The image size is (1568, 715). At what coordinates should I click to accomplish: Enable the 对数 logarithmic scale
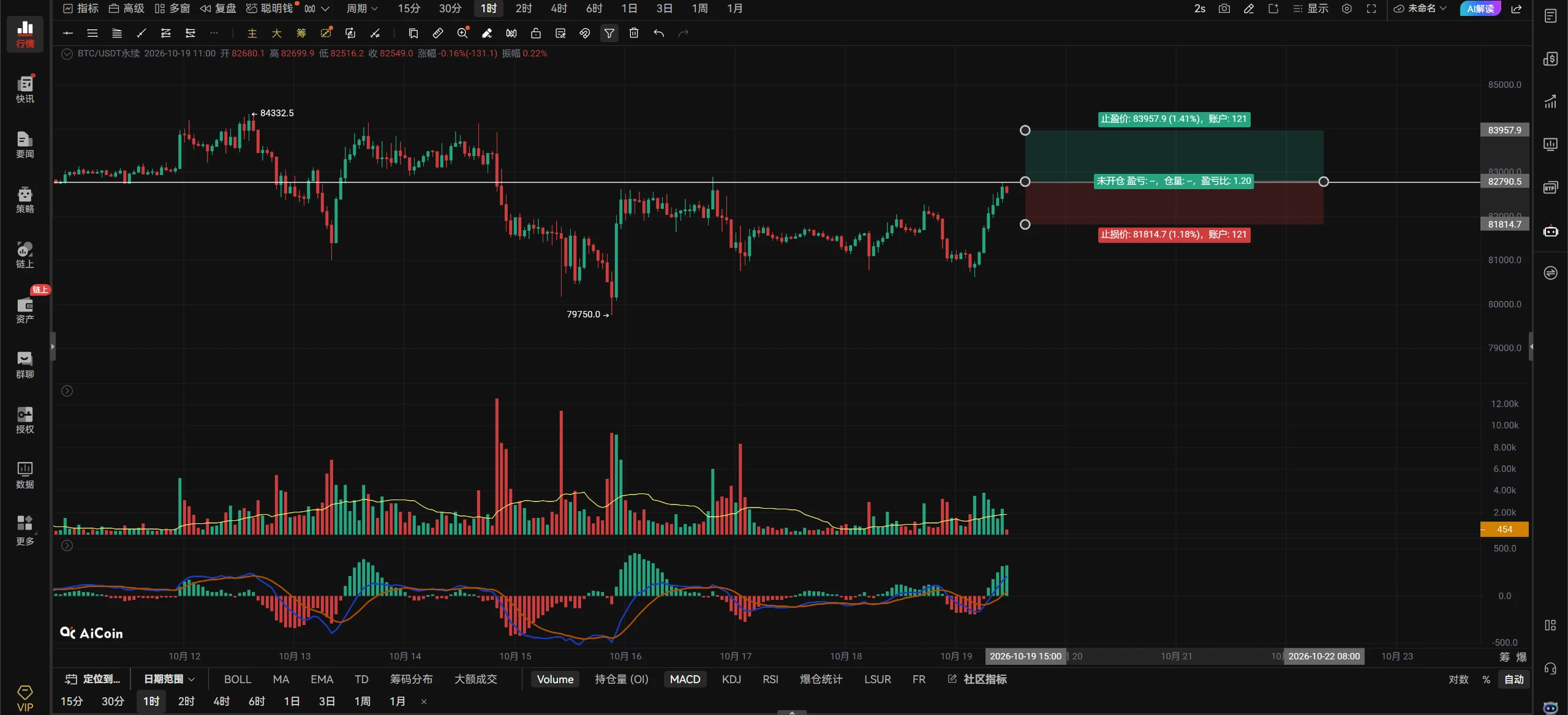pyautogui.click(x=1458, y=679)
